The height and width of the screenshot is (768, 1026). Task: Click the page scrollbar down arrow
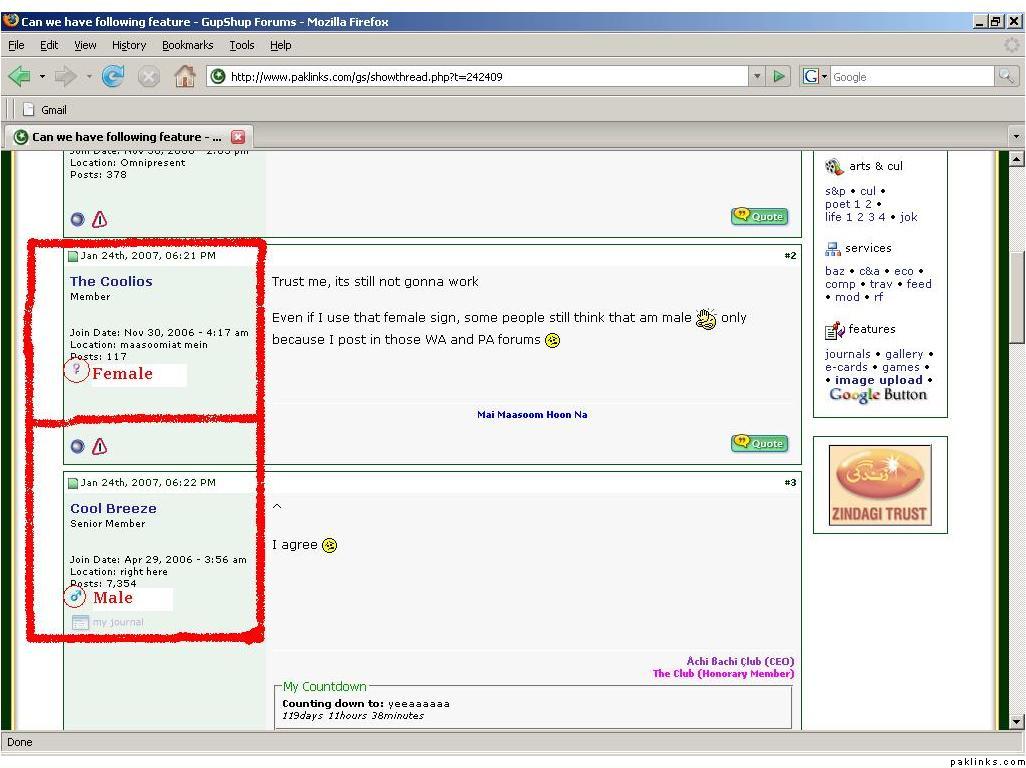[1017, 721]
